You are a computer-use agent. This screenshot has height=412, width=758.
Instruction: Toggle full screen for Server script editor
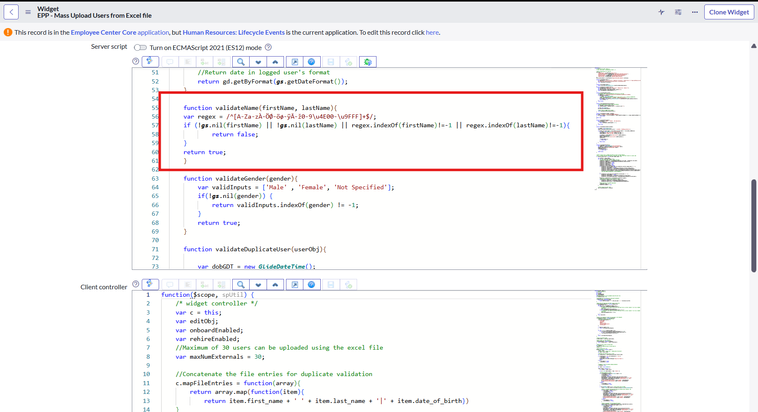point(294,61)
